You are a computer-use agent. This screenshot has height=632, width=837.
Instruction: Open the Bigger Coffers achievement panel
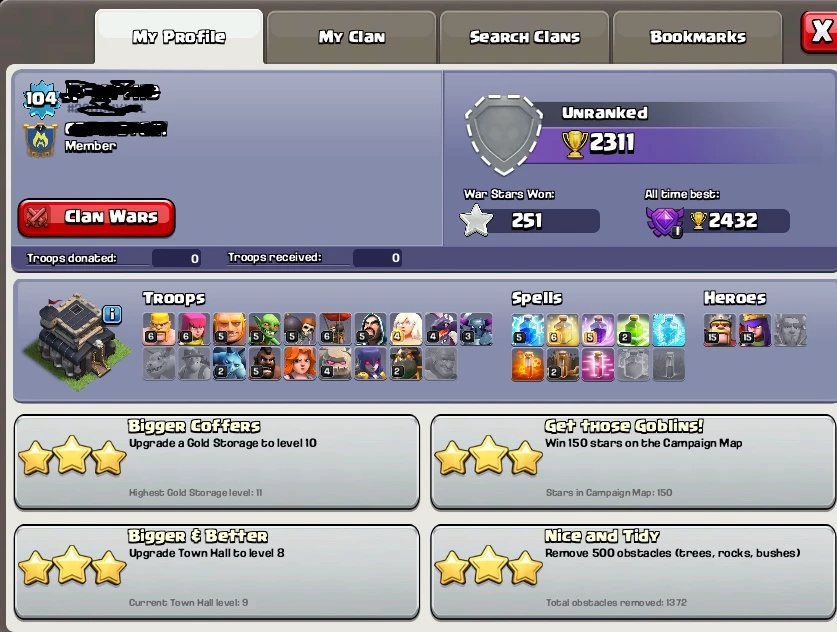pyautogui.click(x=217, y=462)
